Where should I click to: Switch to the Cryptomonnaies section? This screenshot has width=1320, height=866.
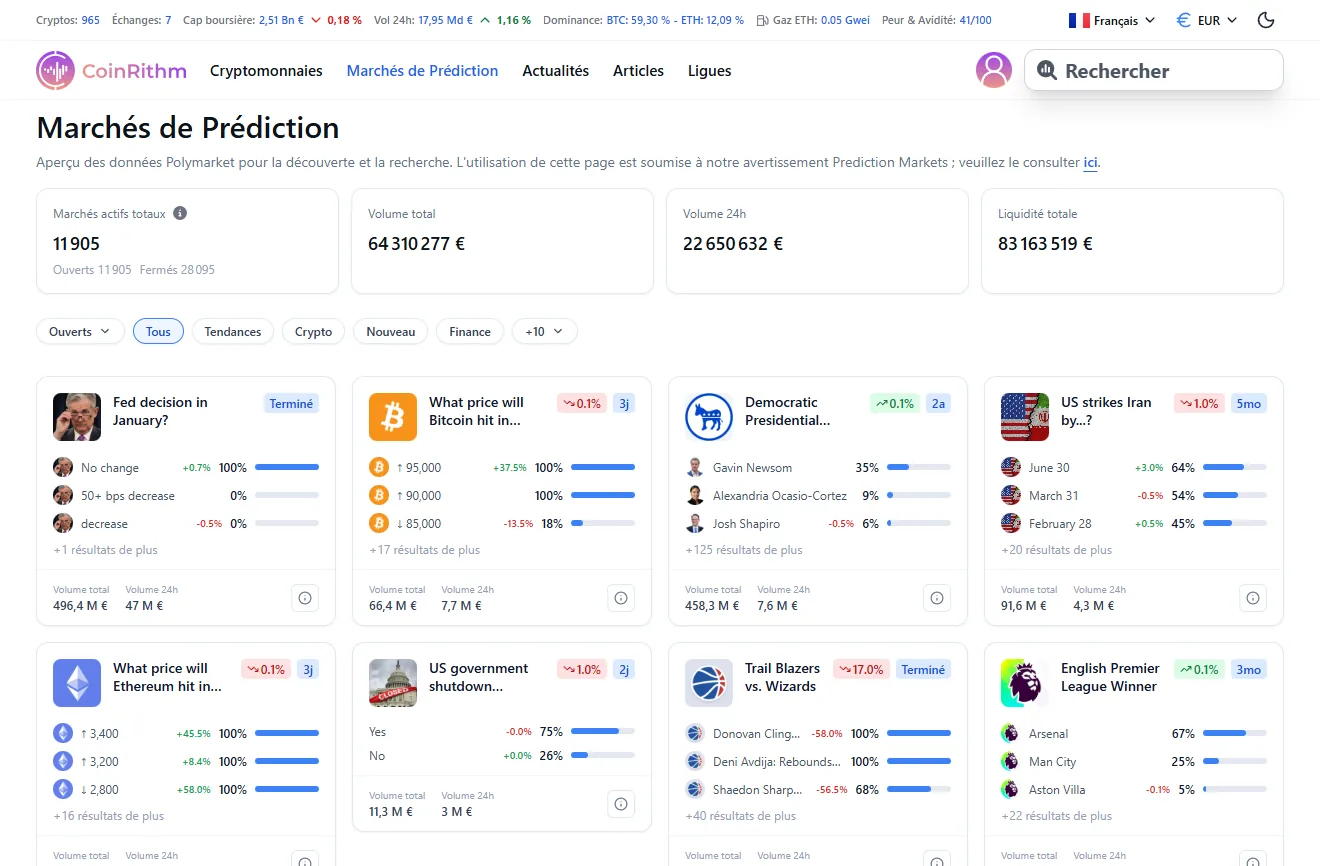coord(265,70)
